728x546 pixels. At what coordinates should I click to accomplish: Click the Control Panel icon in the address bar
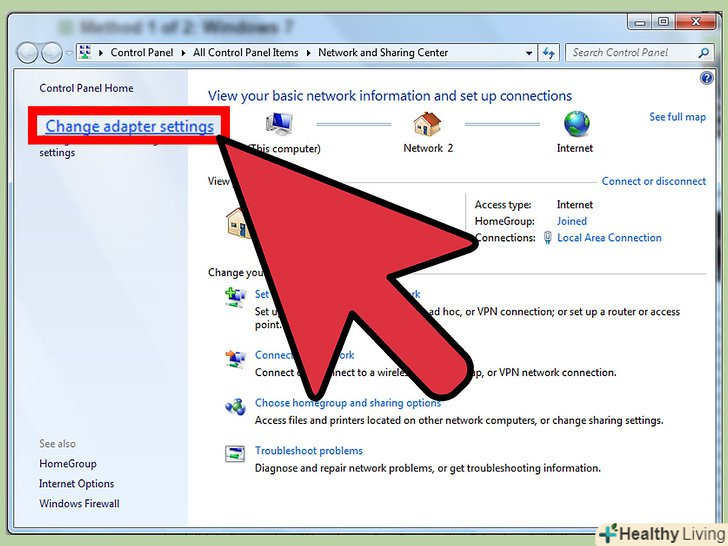point(84,52)
